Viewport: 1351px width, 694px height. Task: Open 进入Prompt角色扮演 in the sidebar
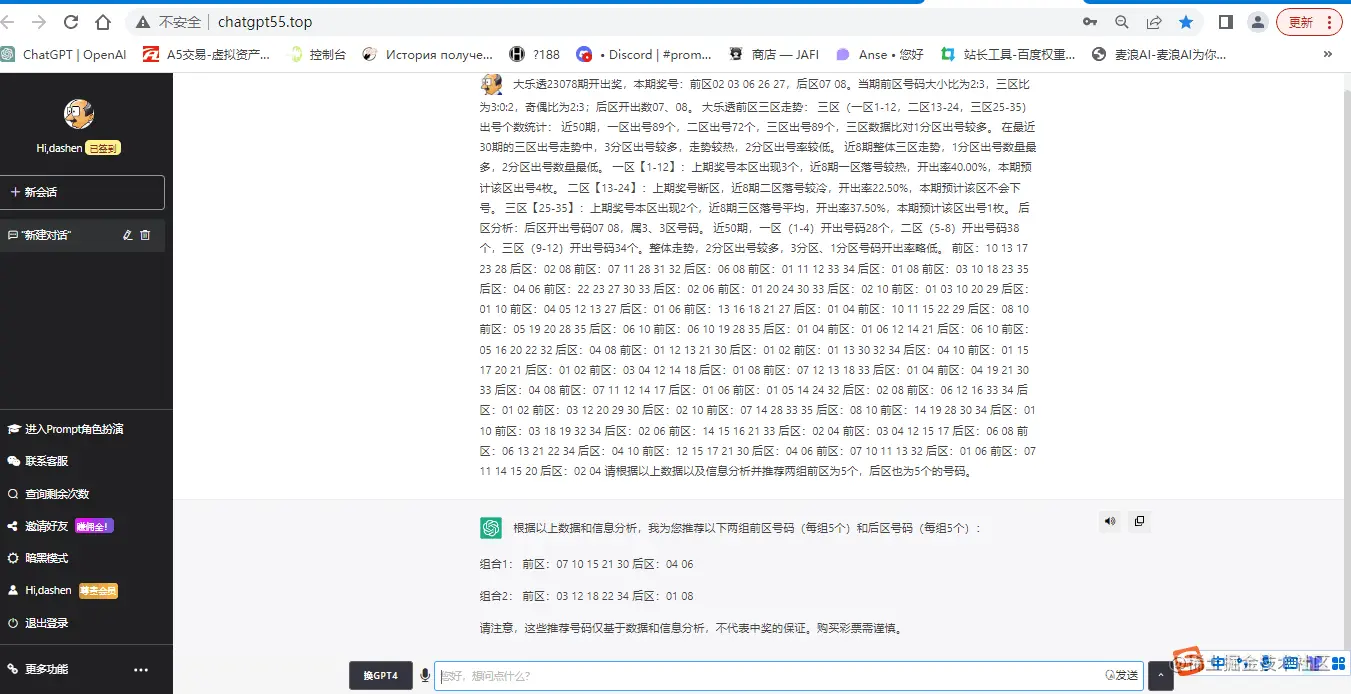coord(66,429)
